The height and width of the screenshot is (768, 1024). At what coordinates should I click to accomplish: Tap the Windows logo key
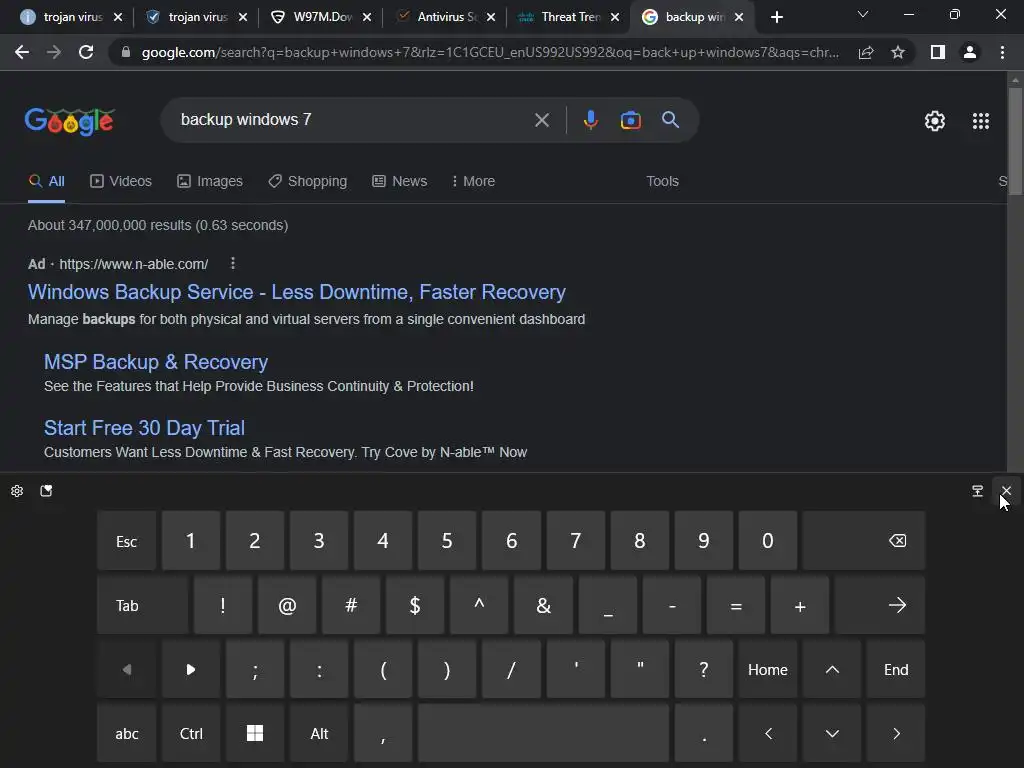(x=255, y=733)
